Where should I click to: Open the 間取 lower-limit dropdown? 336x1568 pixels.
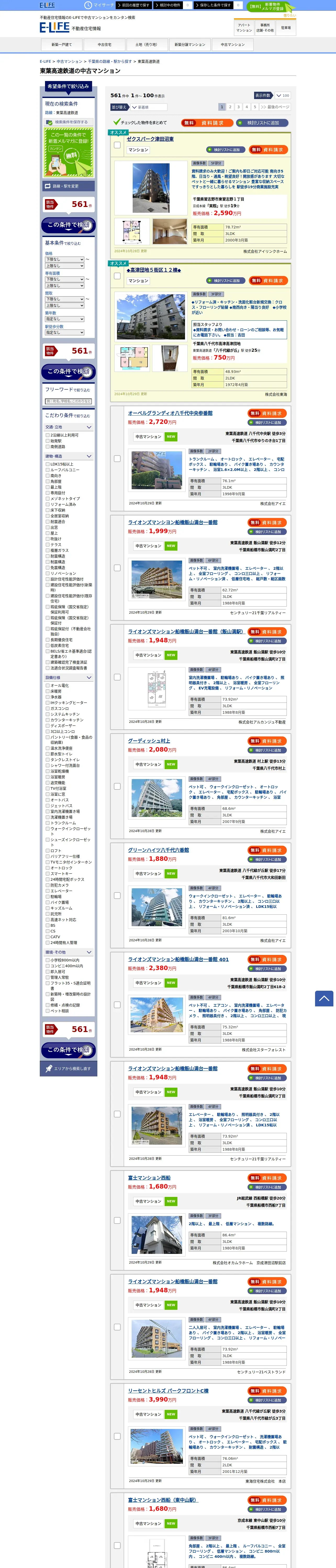pos(64,299)
